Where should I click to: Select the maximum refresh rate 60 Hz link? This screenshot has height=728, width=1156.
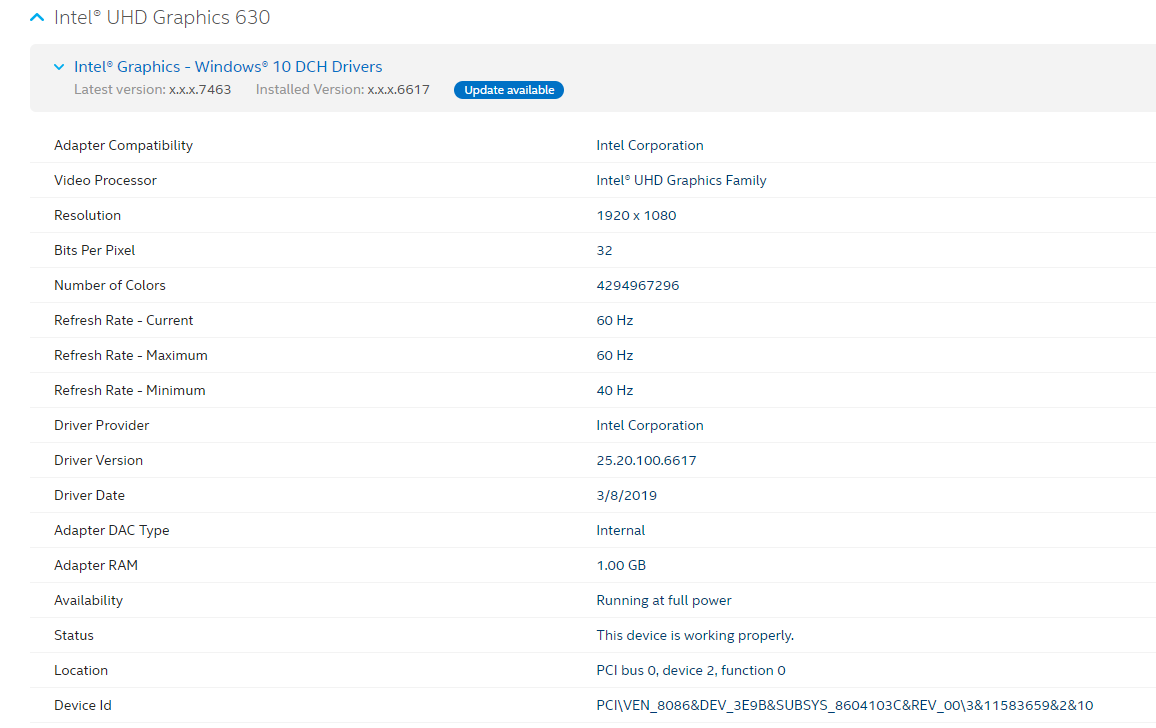pyautogui.click(x=614, y=355)
